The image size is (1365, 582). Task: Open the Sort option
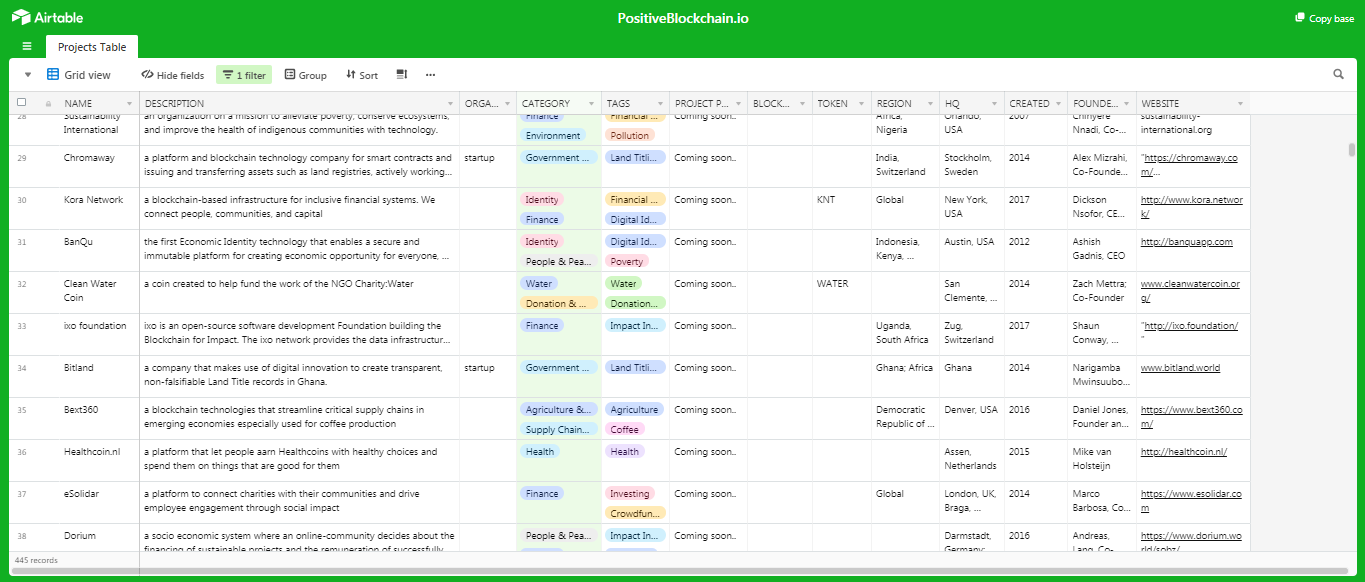coord(362,75)
